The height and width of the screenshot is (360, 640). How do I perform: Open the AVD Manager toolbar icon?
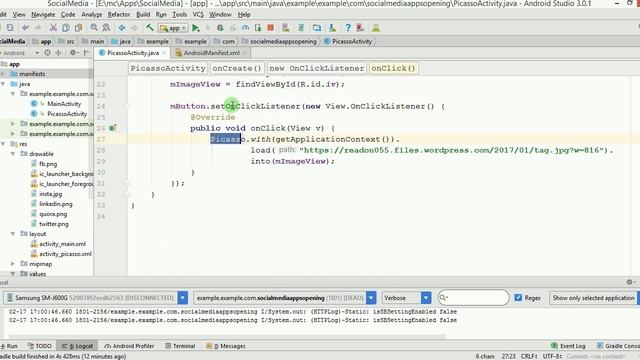coord(285,28)
